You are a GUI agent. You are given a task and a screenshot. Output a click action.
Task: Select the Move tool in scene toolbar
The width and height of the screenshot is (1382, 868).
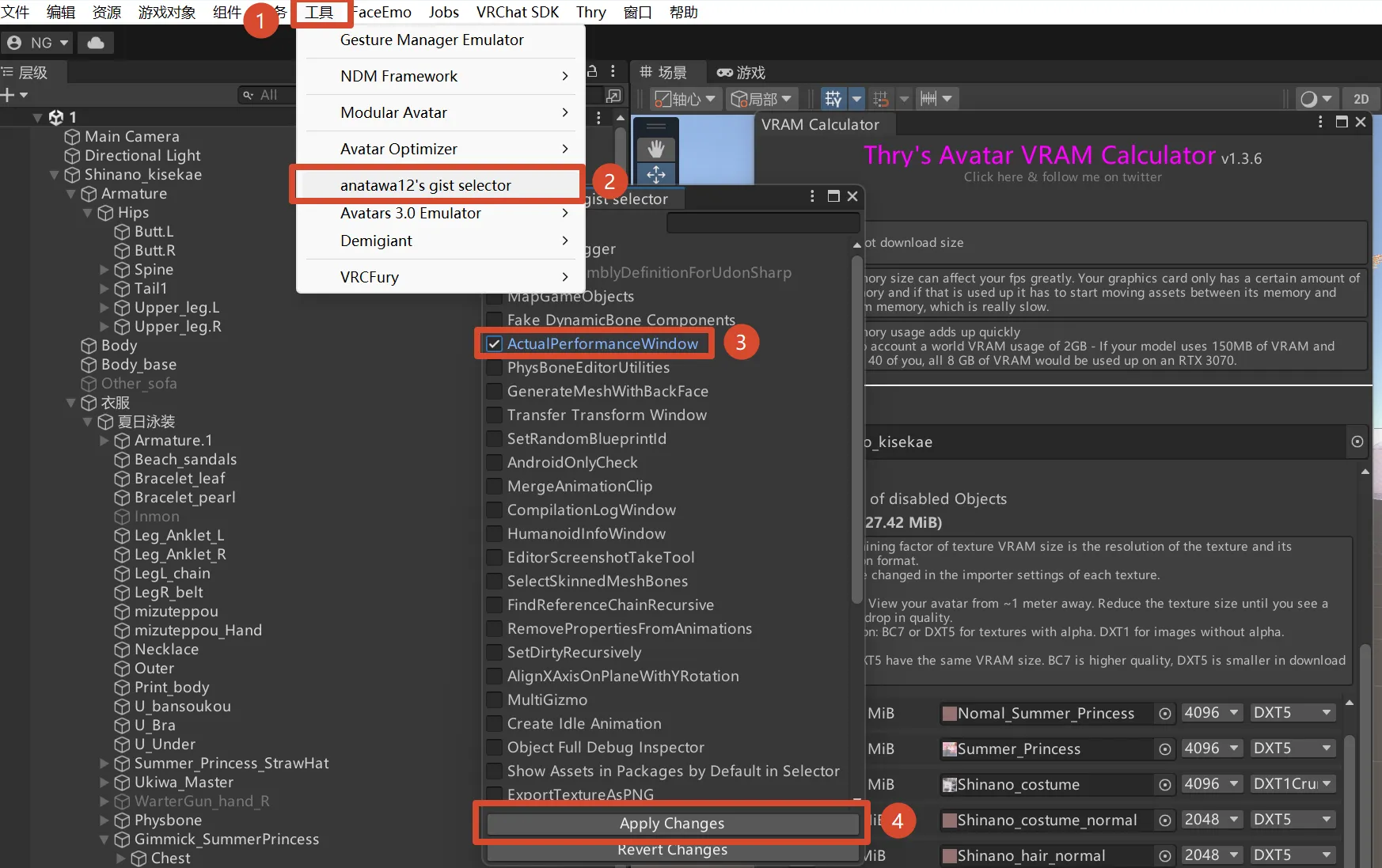point(655,173)
